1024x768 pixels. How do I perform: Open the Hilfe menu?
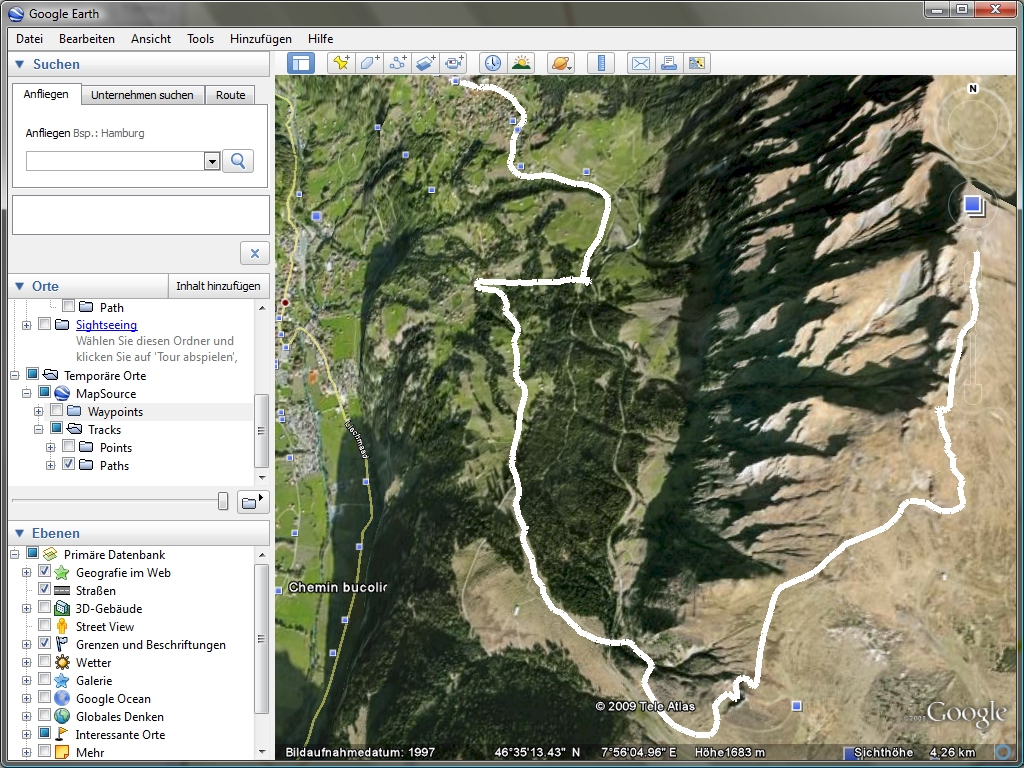[321, 39]
